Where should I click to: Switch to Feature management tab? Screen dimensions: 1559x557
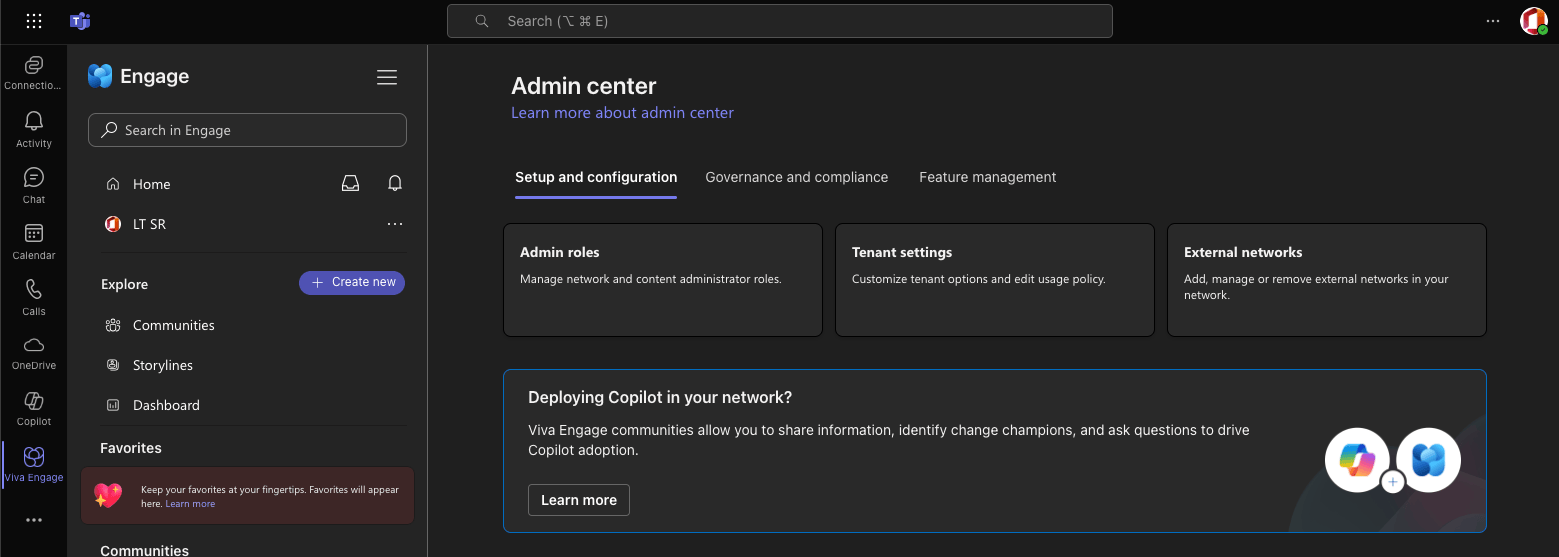988,177
